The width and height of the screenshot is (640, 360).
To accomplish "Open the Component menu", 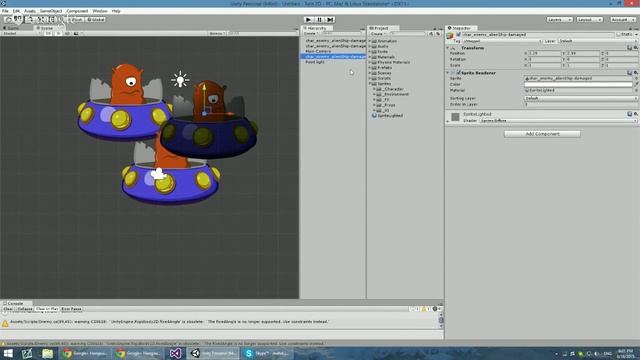I will (x=77, y=11).
